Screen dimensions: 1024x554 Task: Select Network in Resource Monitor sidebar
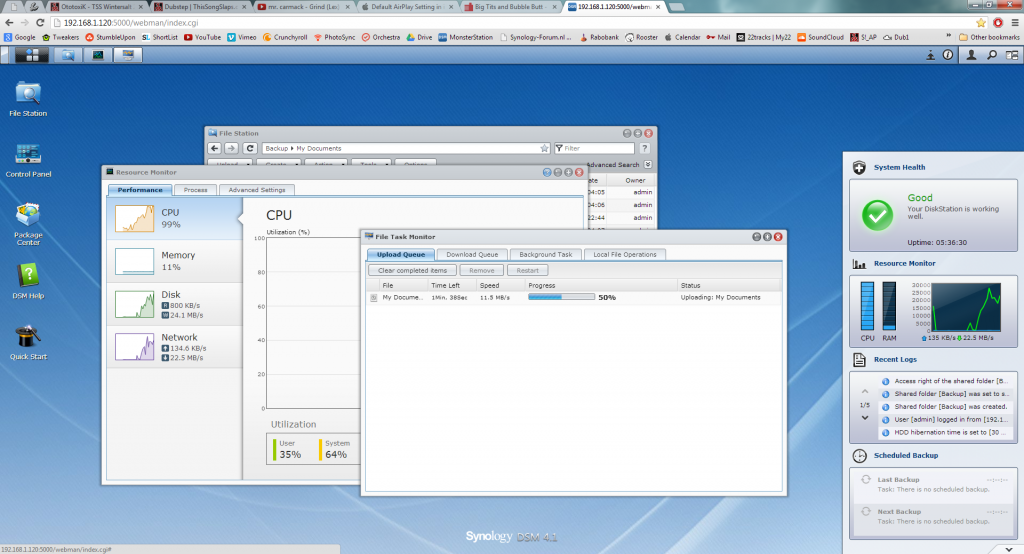(x=174, y=345)
